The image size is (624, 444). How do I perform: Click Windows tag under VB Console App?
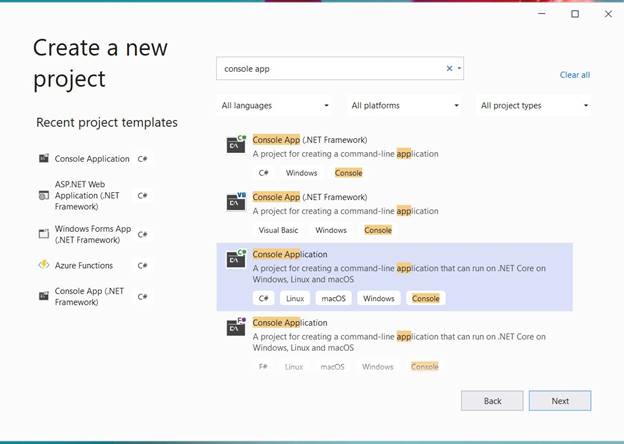point(331,230)
